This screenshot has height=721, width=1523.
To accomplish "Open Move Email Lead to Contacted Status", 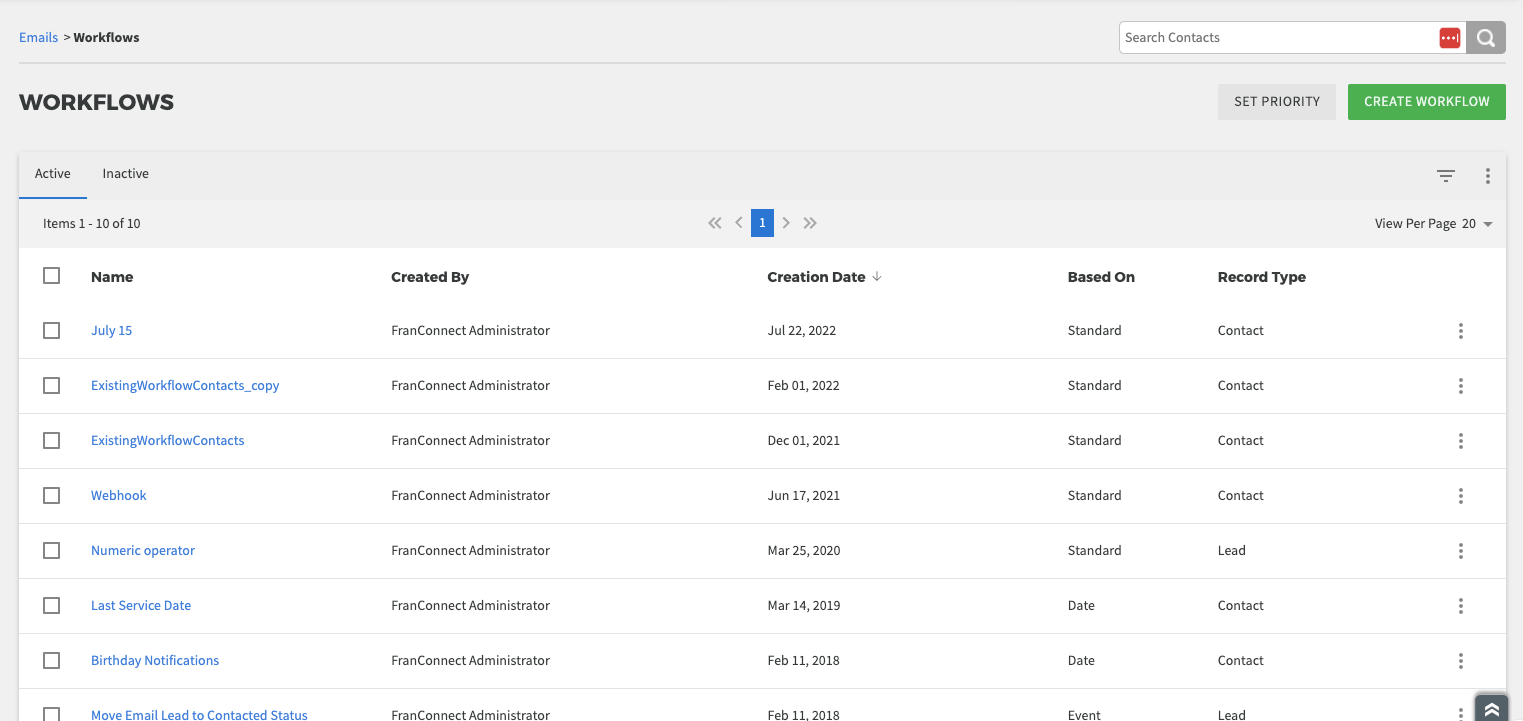I will pyautogui.click(x=199, y=715).
